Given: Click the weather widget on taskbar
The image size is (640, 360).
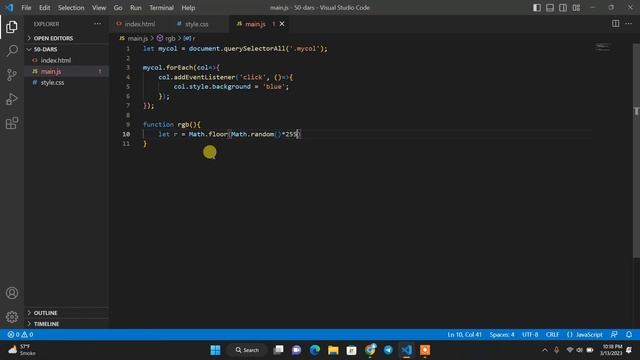Looking at the screenshot, I should (x=22, y=350).
